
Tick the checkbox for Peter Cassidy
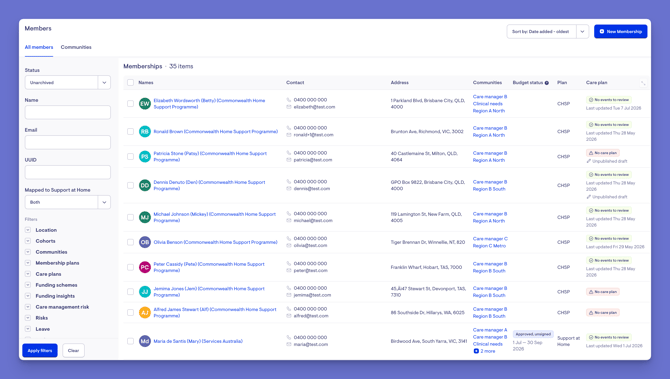[130, 267]
